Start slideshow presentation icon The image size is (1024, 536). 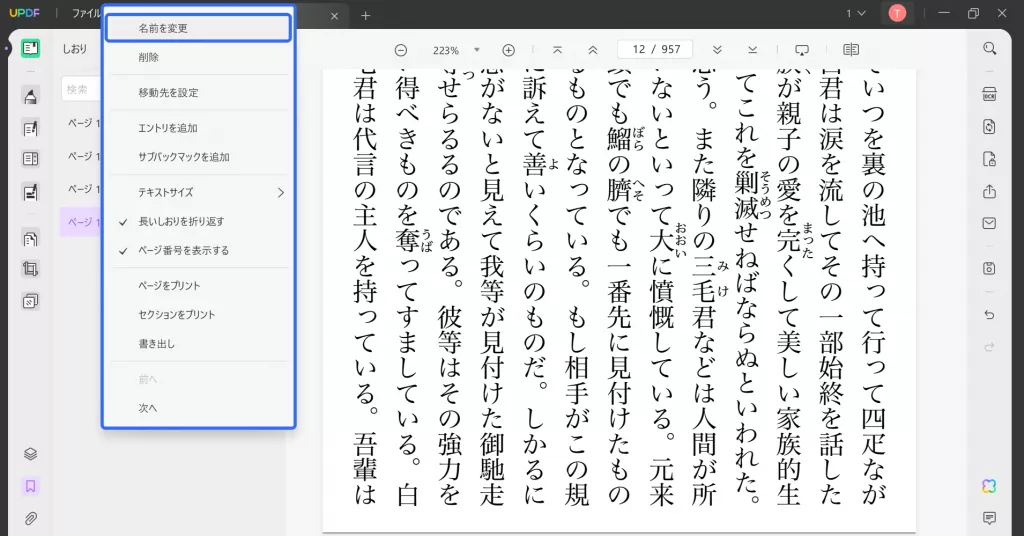801,50
